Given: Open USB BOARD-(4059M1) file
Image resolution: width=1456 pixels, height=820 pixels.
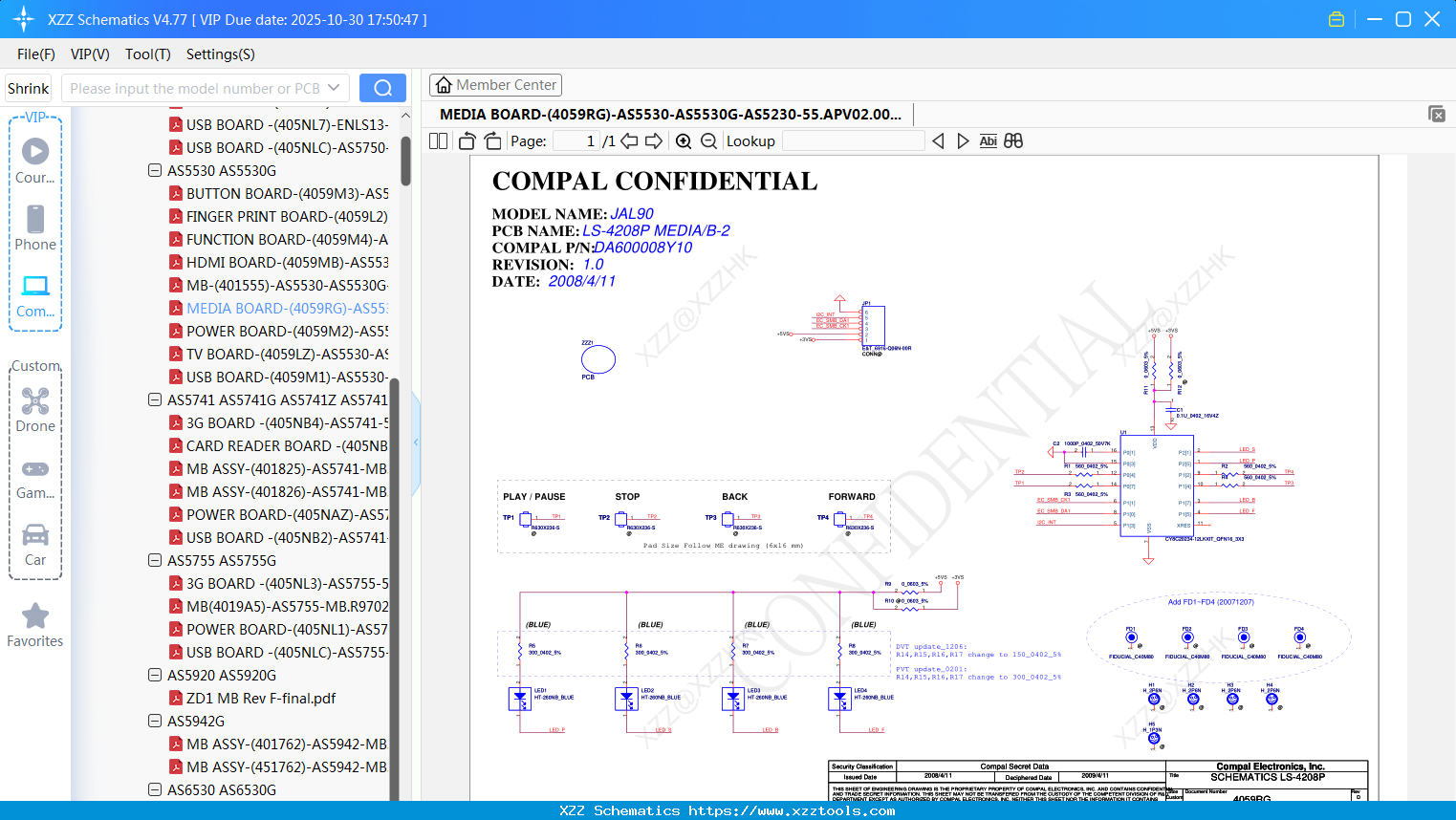Looking at the screenshot, I should (279, 377).
